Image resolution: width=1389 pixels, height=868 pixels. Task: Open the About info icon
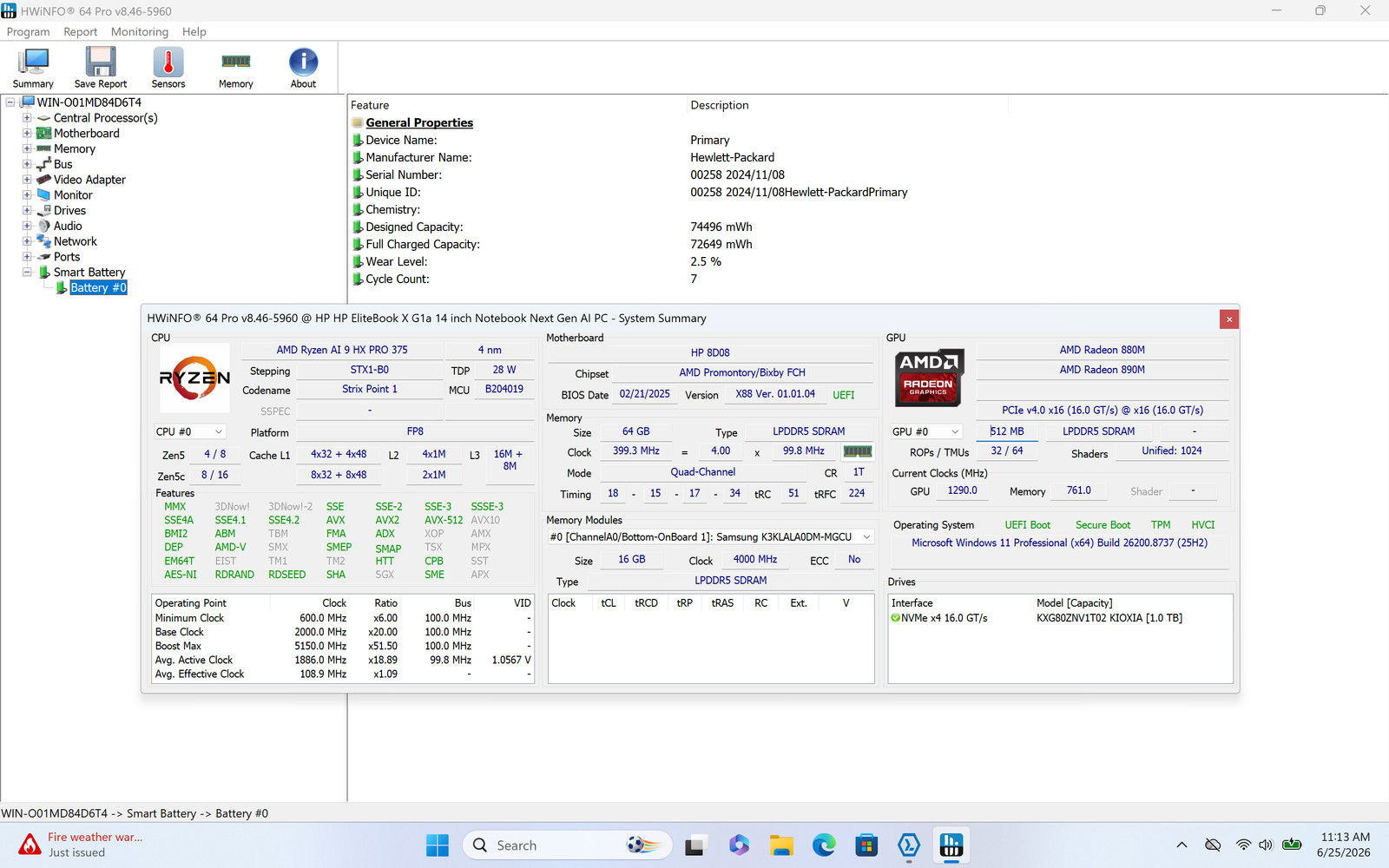[303, 68]
